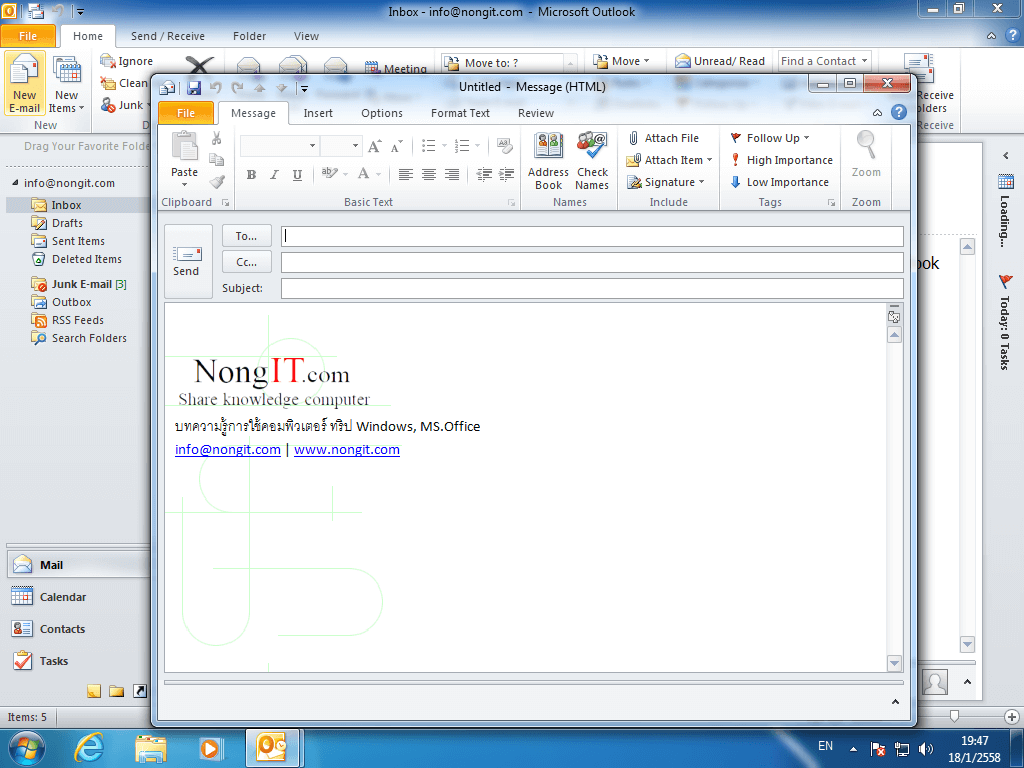The image size is (1024, 768).
Task: Clear all formatting from text
Action: coord(504,145)
